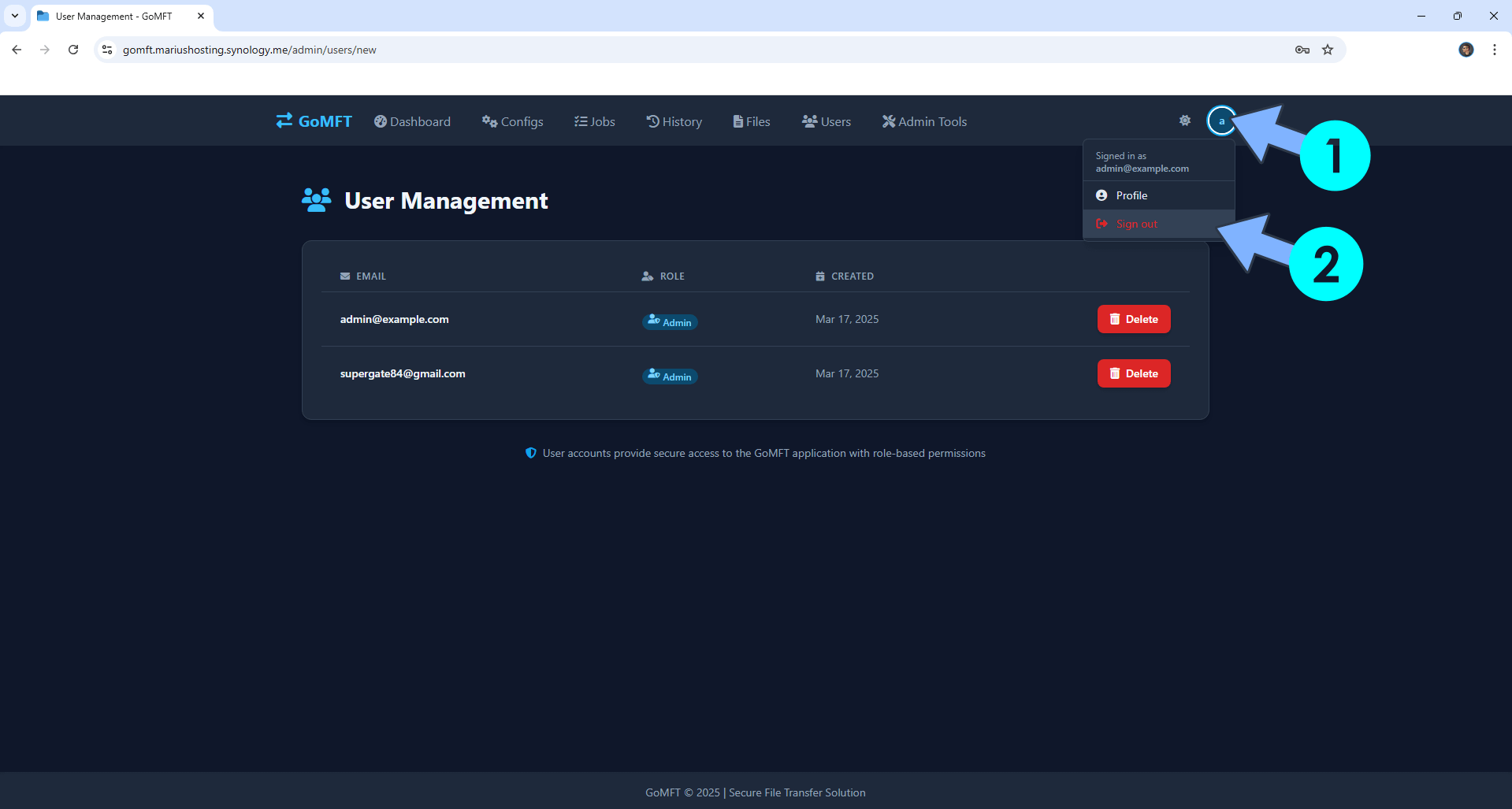Viewport: 1512px width, 809px height.
Task: Click the GoMFT logo
Action: tap(314, 121)
